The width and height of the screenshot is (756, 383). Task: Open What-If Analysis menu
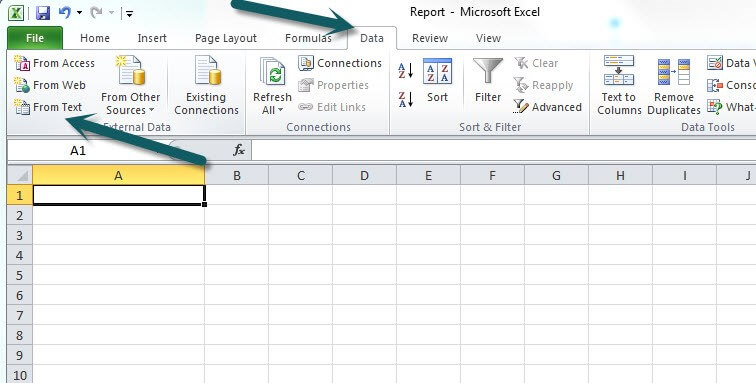click(731, 107)
